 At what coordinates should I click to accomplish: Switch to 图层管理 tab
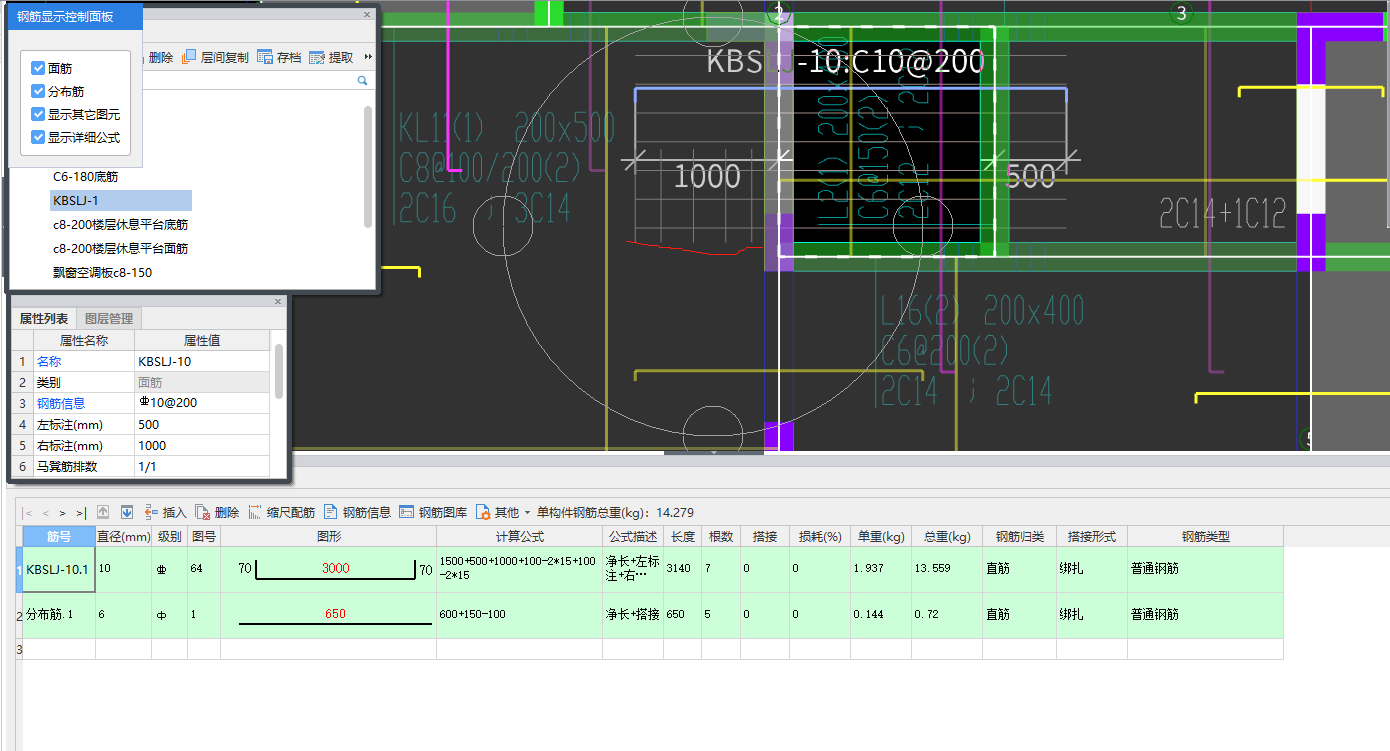(x=109, y=318)
